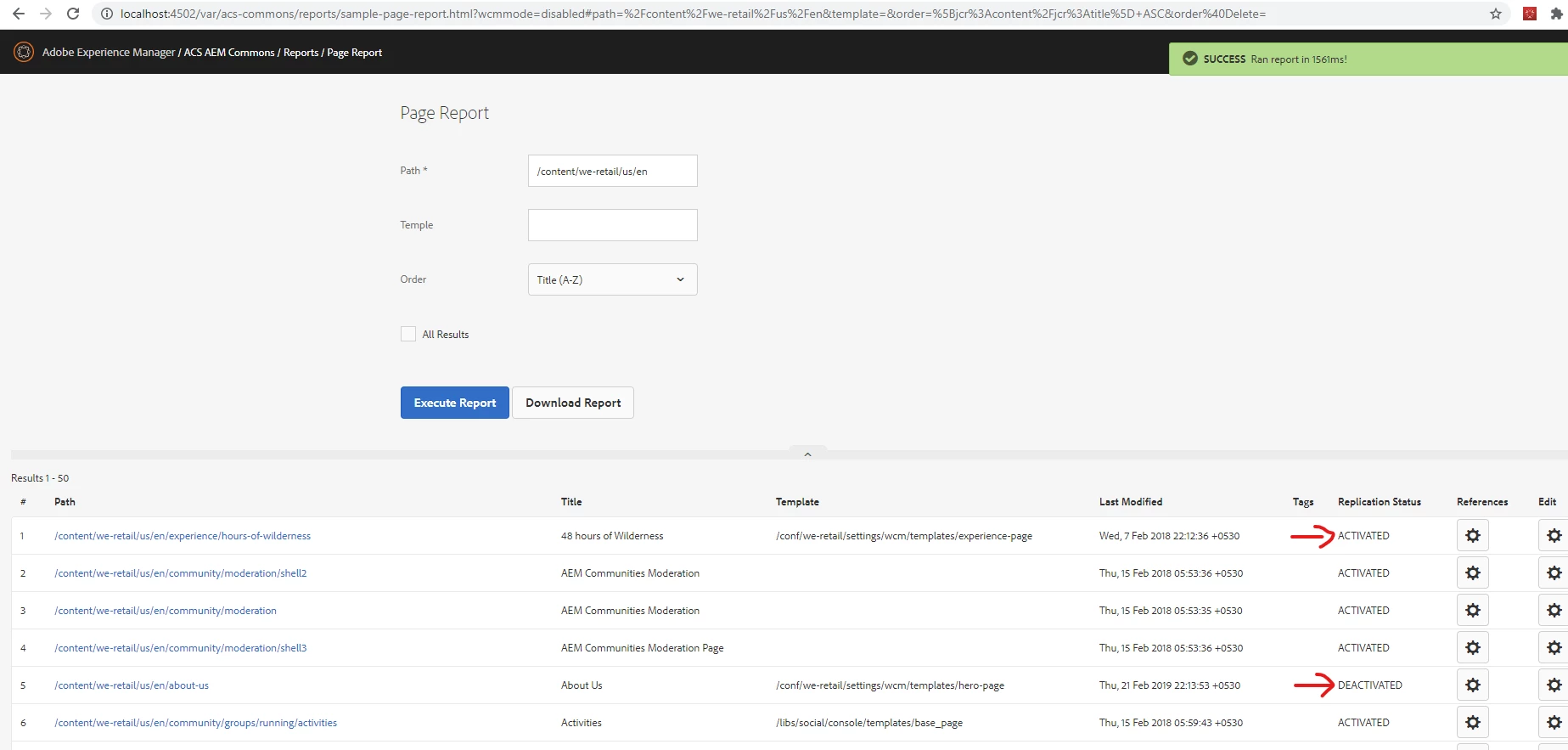Open References gear for row 3 moderation
The width and height of the screenshot is (1568, 750).
pos(1473,611)
